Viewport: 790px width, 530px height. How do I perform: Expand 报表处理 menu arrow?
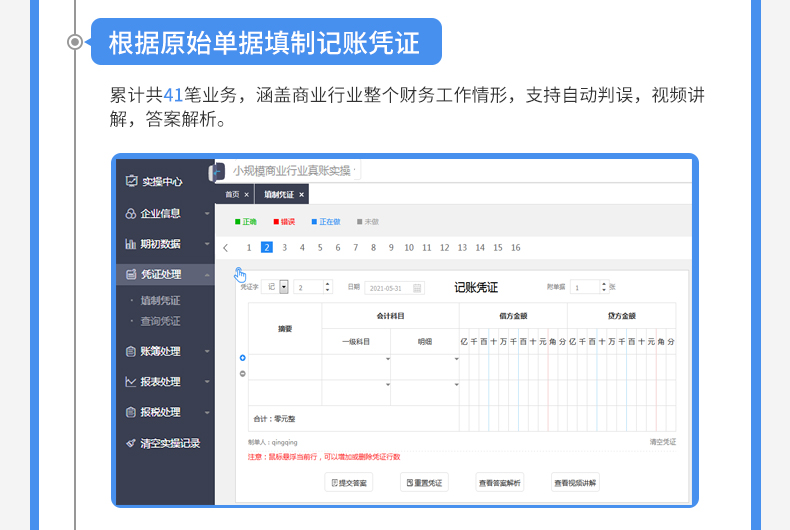click(x=207, y=382)
